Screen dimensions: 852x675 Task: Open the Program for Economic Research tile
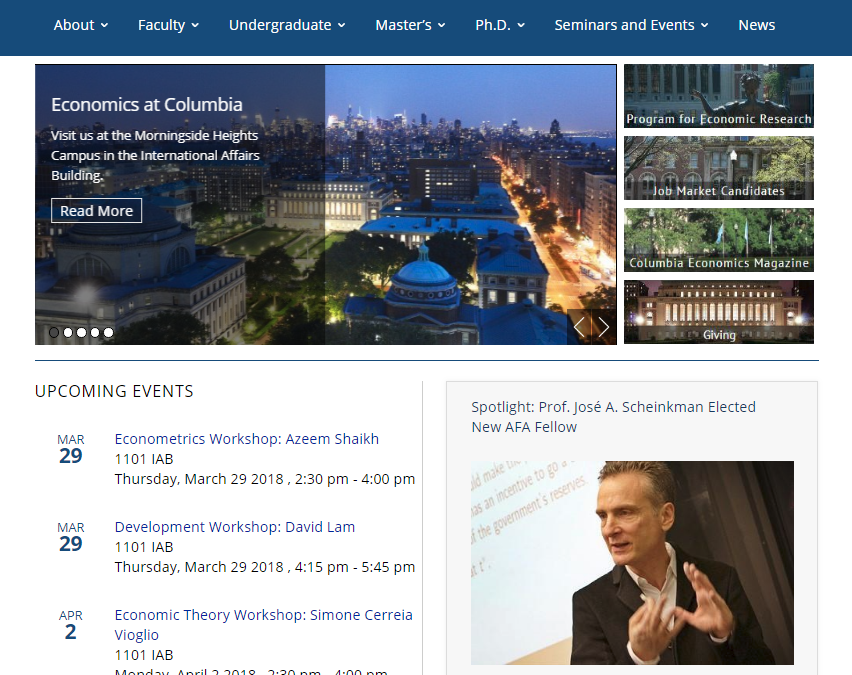click(x=718, y=96)
